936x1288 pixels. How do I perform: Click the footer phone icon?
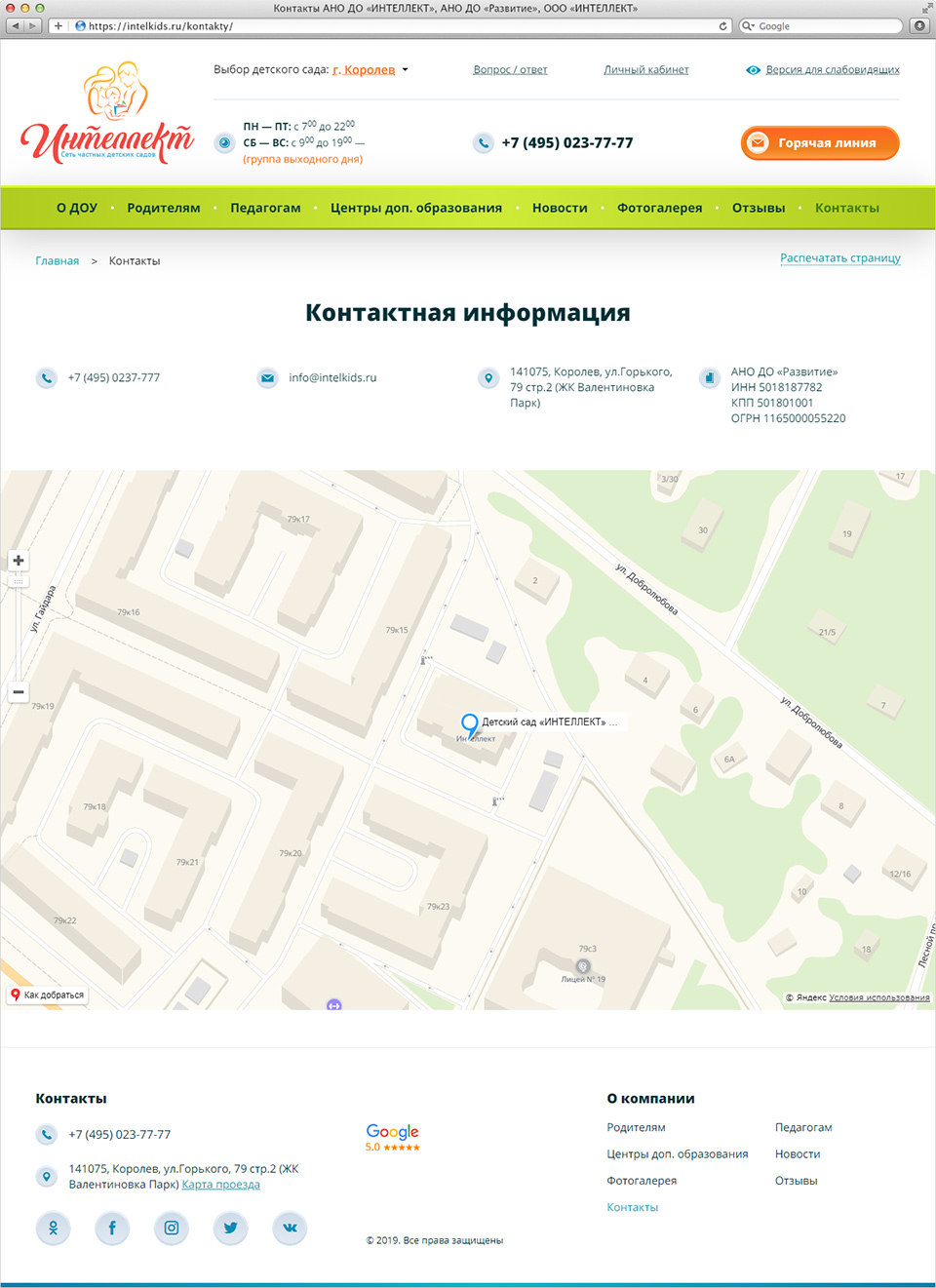(46, 1135)
